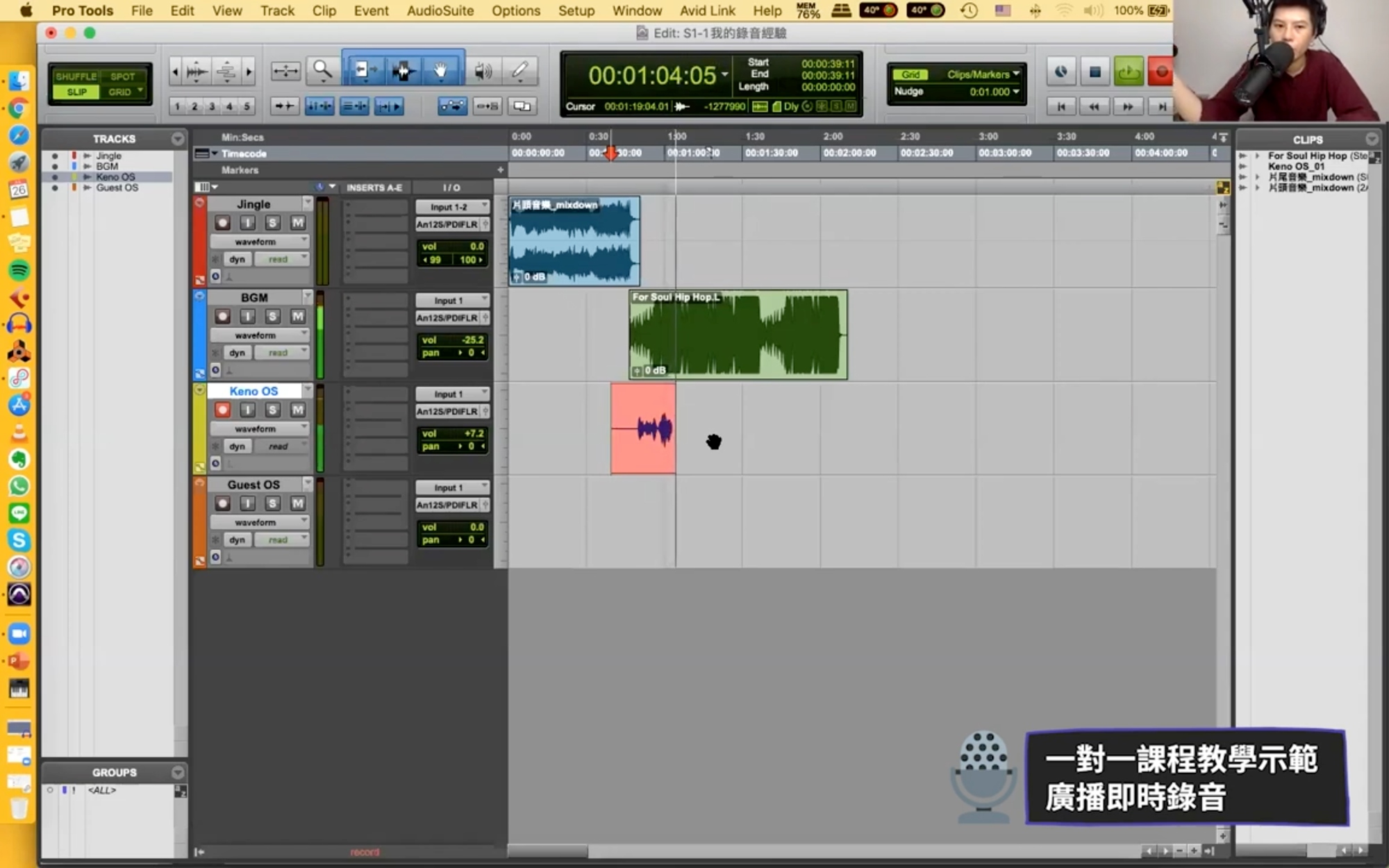Switch to SPOT edit mode
This screenshot has width=1389, height=868.
point(122,76)
